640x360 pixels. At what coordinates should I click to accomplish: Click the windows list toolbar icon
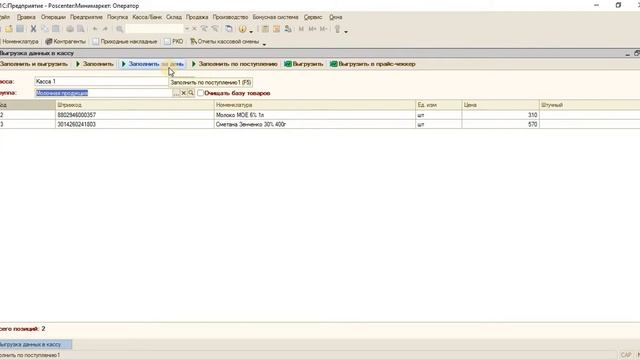[229, 29]
